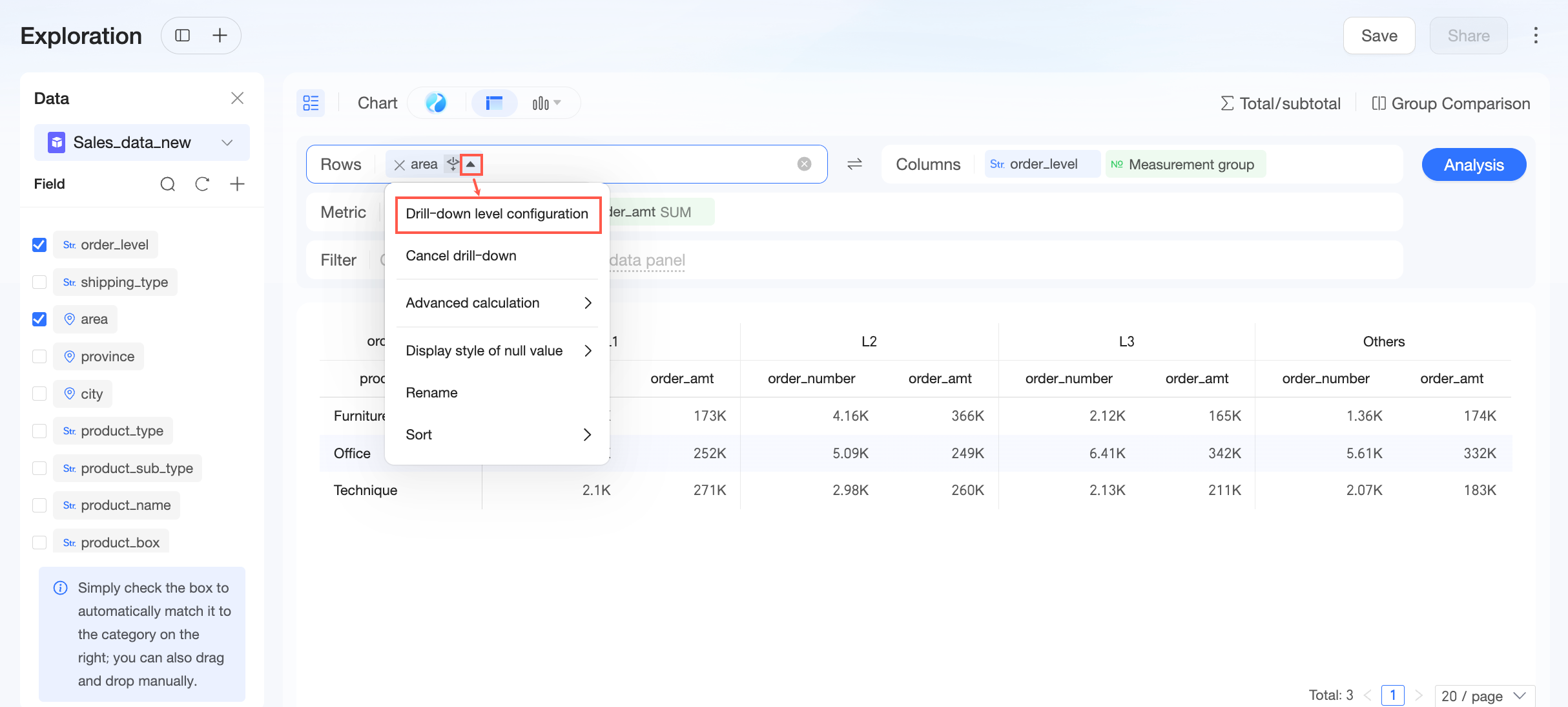Screen dimensions: 1568x707
Task: Save the exploration
Action: [x=1379, y=36]
